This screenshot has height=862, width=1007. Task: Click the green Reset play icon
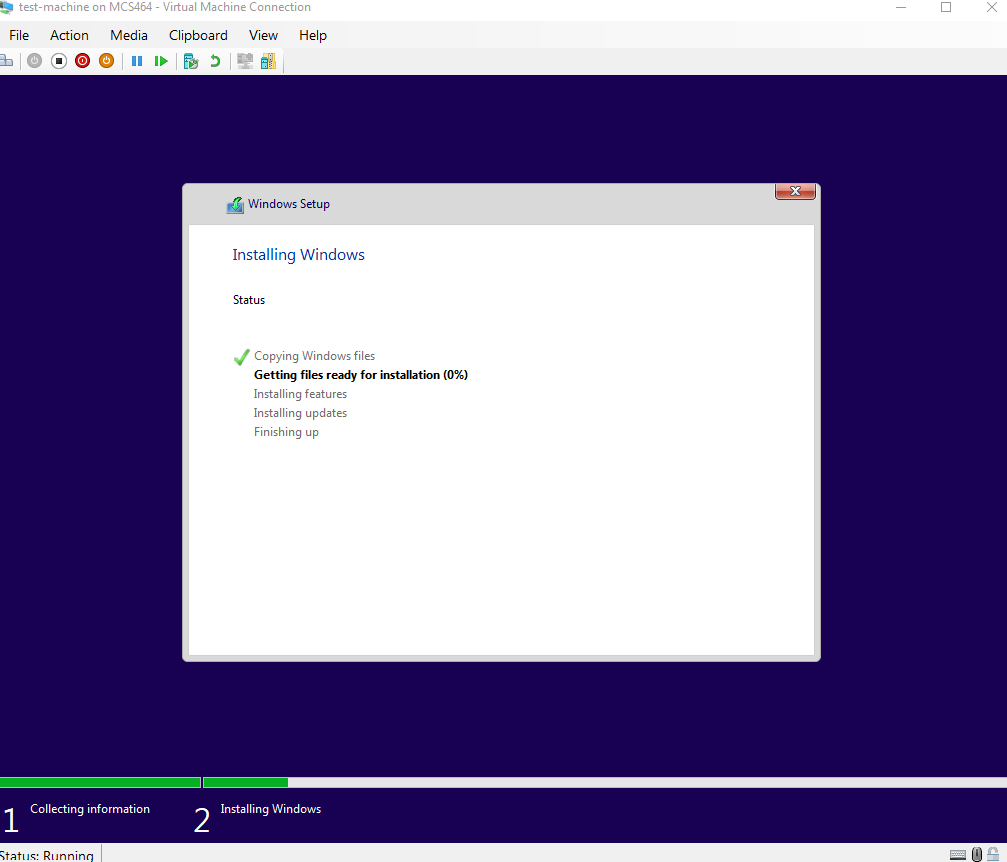tap(161, 61)
